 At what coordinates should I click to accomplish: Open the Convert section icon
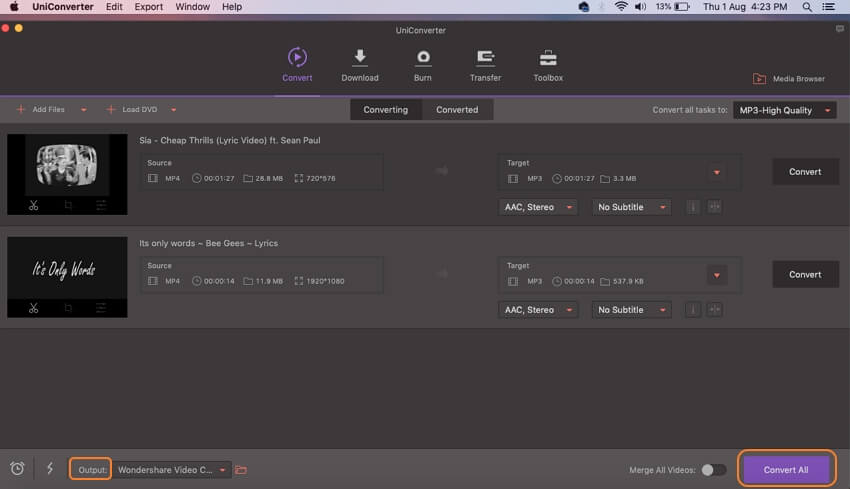pyautogui.click(x=297, y=57)
